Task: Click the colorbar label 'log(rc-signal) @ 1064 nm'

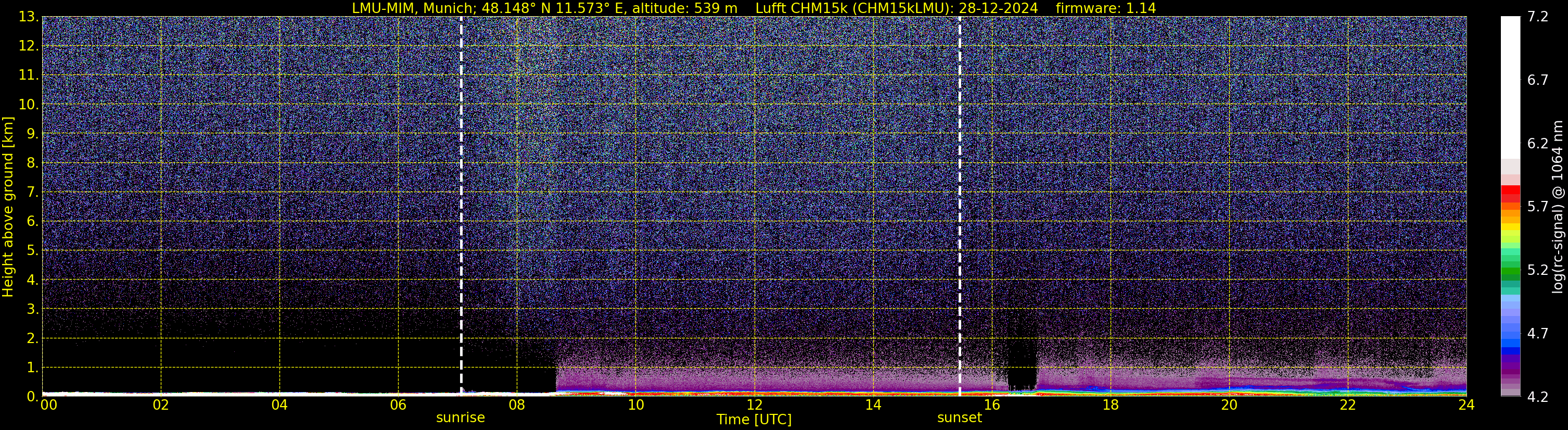Action: tap(1557, 207)
